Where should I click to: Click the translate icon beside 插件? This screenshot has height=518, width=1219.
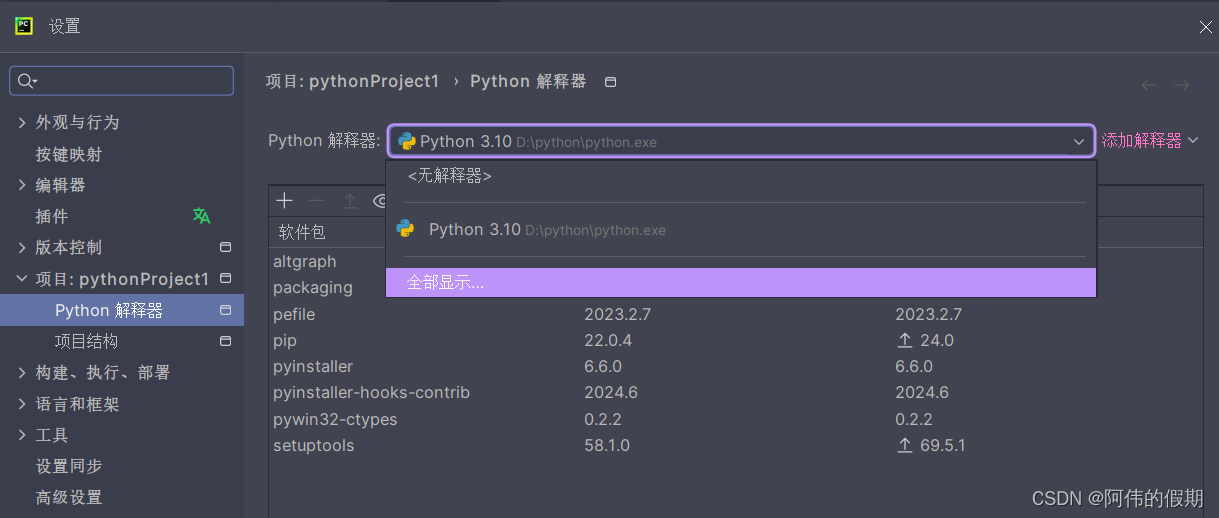coord(202,216)
